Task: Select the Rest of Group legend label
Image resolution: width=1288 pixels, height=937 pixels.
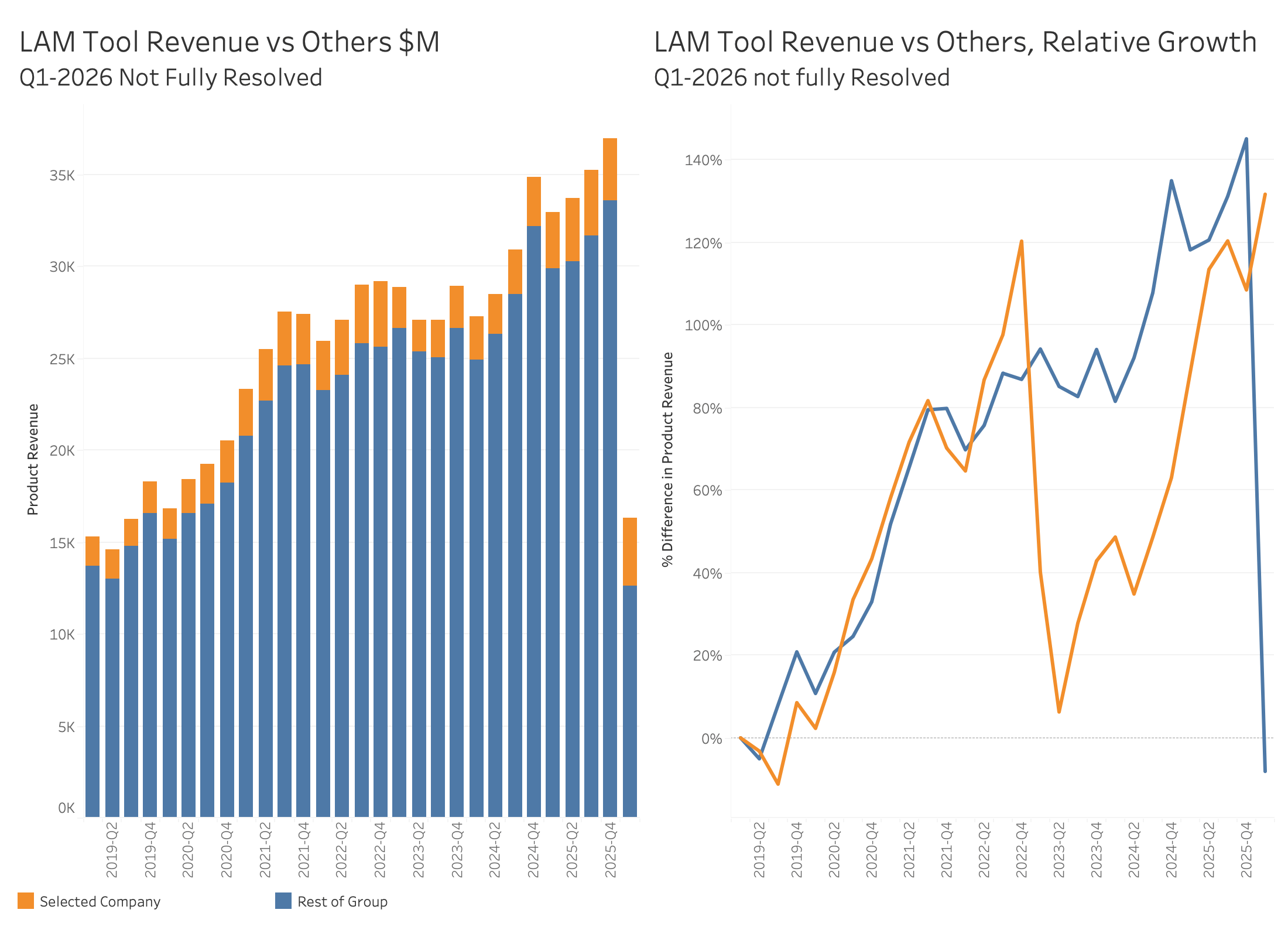Action: [342, 901]
